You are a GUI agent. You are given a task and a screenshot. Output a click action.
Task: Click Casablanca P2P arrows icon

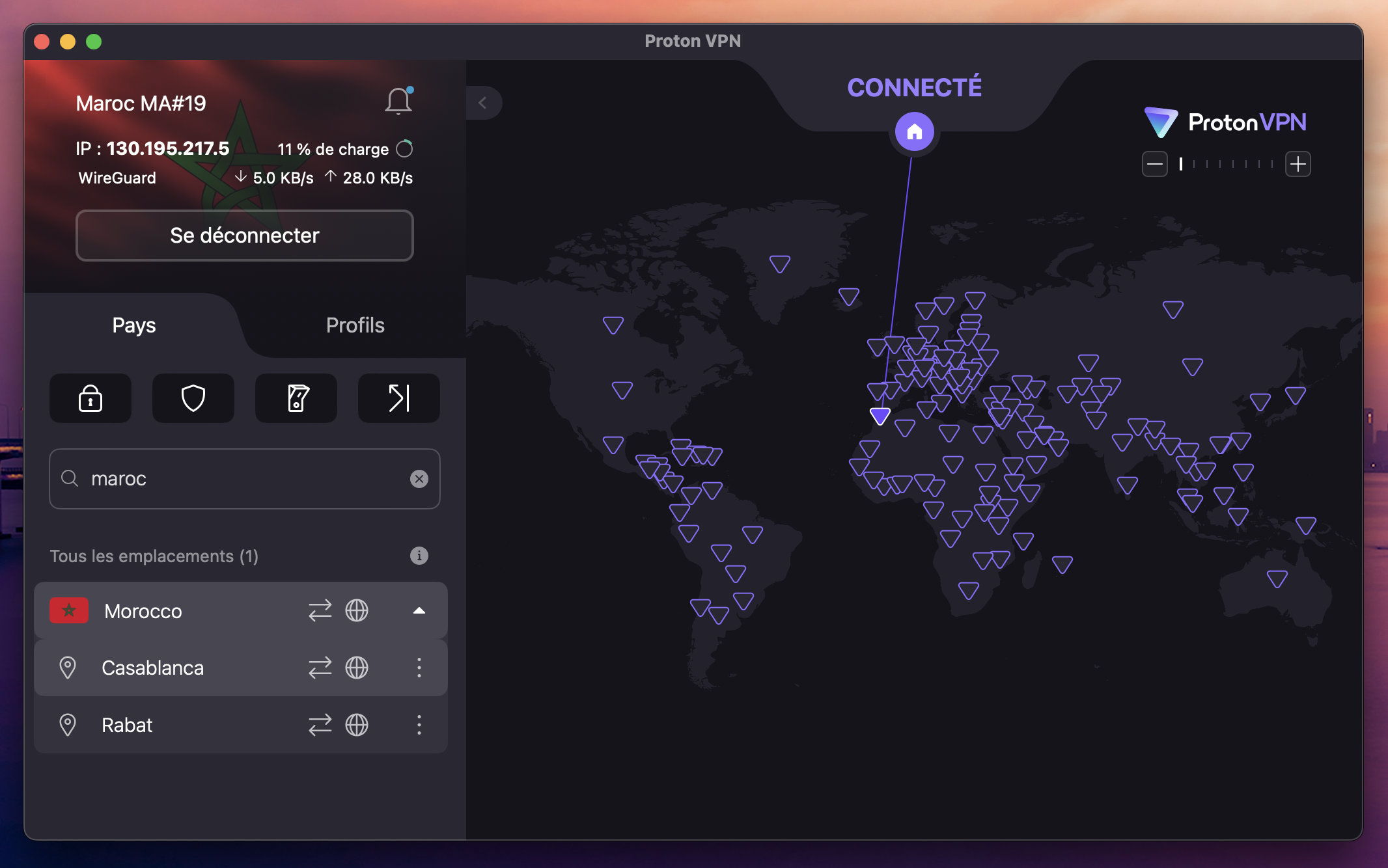tap(320, 668)
